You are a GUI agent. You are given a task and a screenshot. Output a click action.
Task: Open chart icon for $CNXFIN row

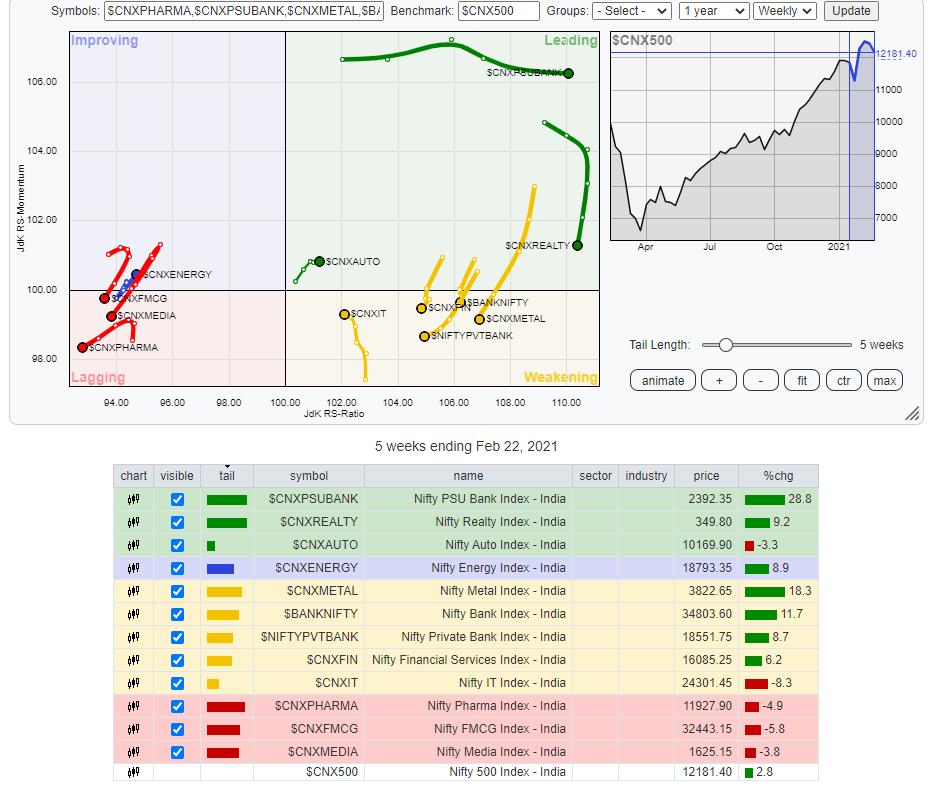click(x=133, y=660)
